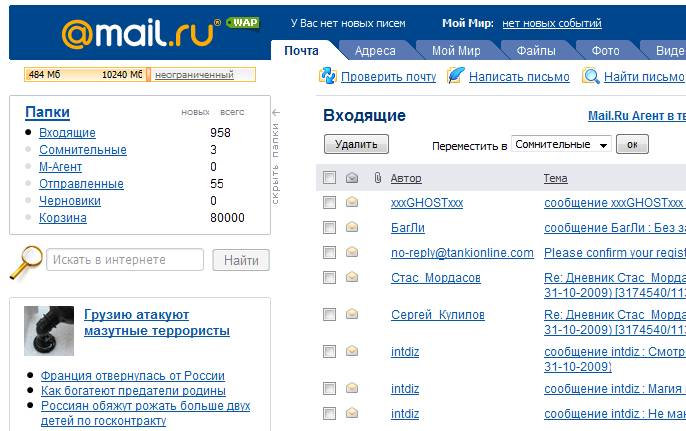
Task: Click envelope icon in xxxGHOSTxxx row
Action: (352, 202)
